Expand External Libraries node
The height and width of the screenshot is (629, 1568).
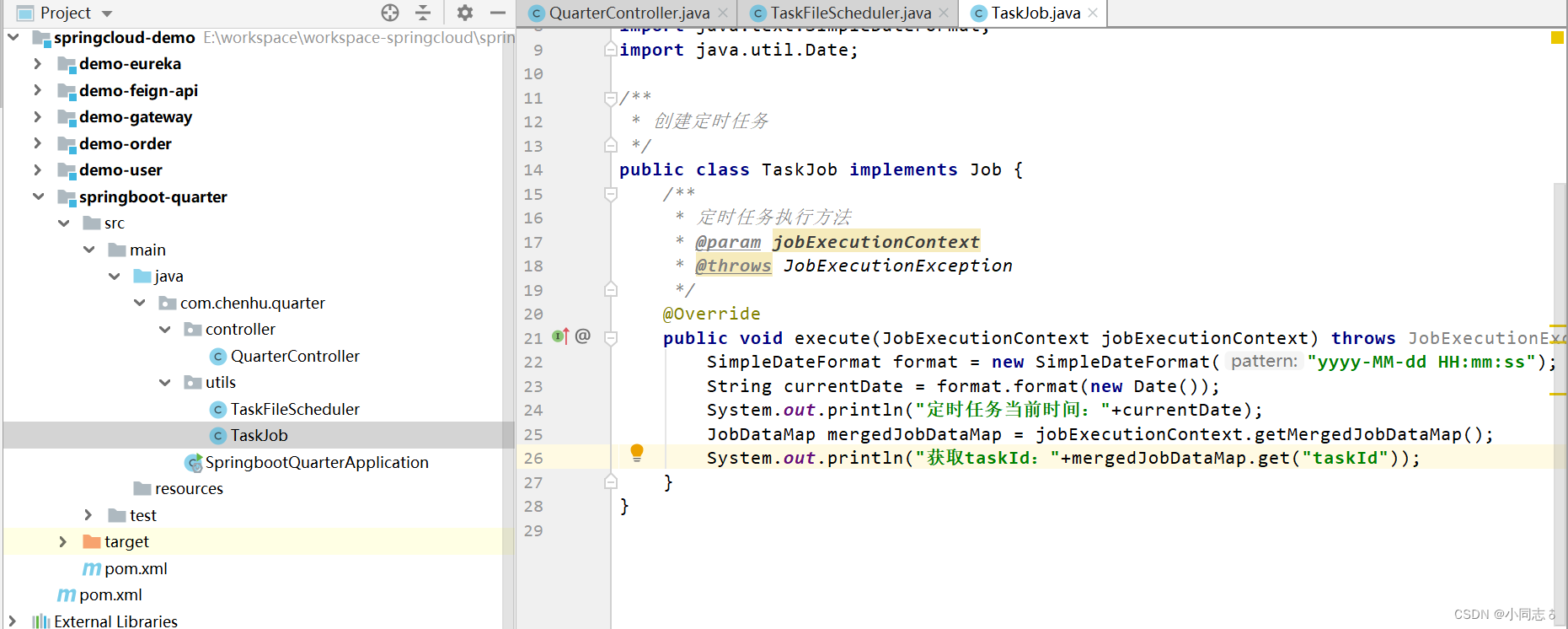click(12, 621)
